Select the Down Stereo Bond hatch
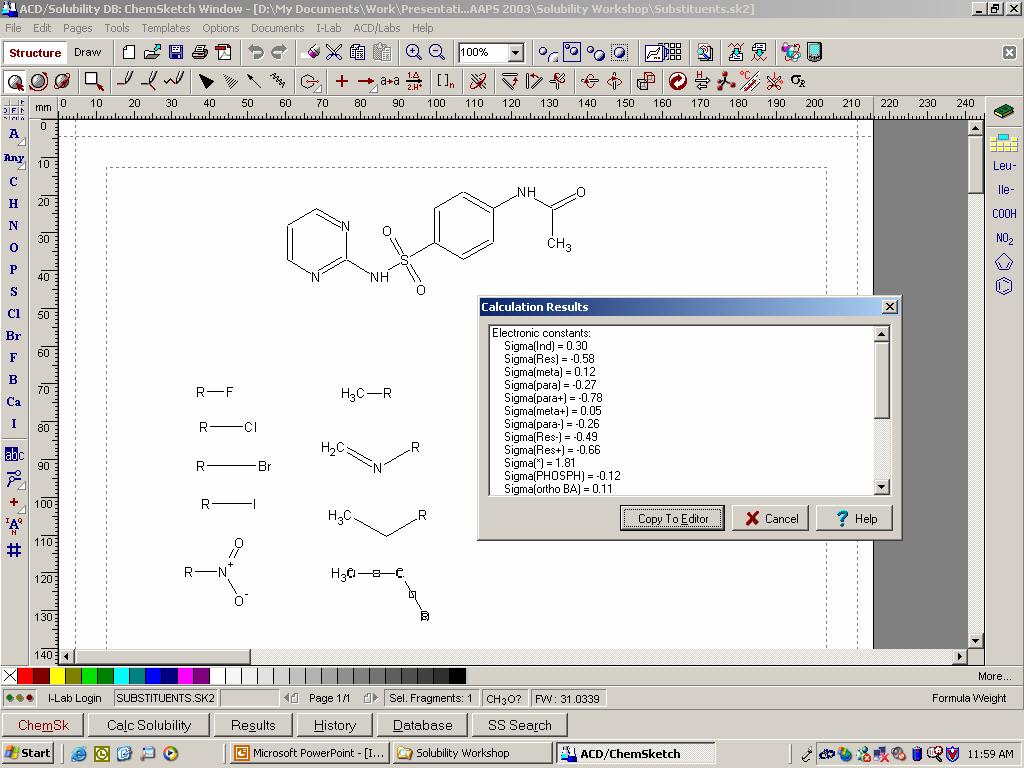 231,81
